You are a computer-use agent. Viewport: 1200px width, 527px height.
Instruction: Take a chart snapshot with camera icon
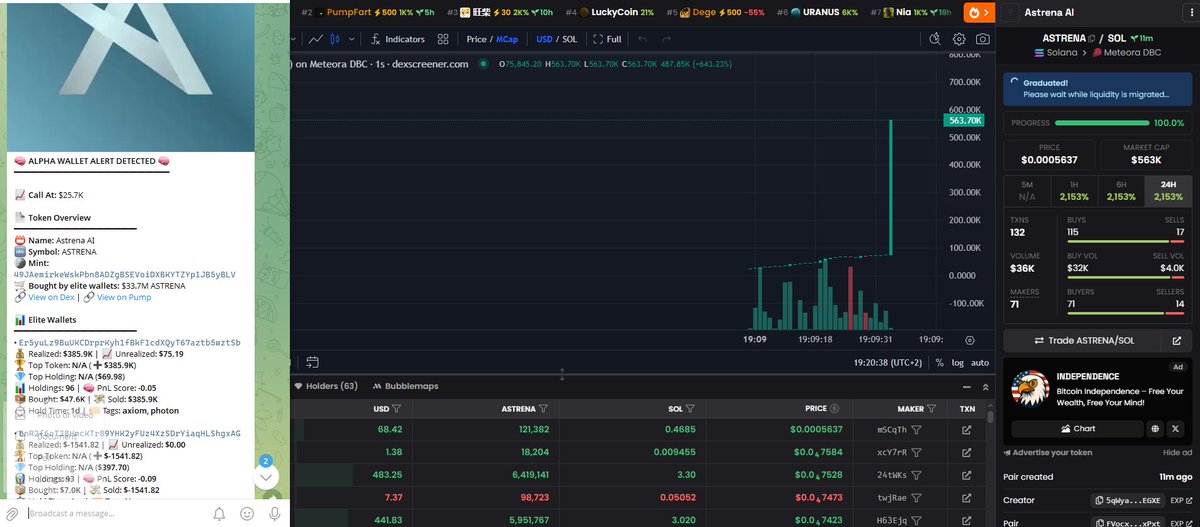(x=983, y=39)
